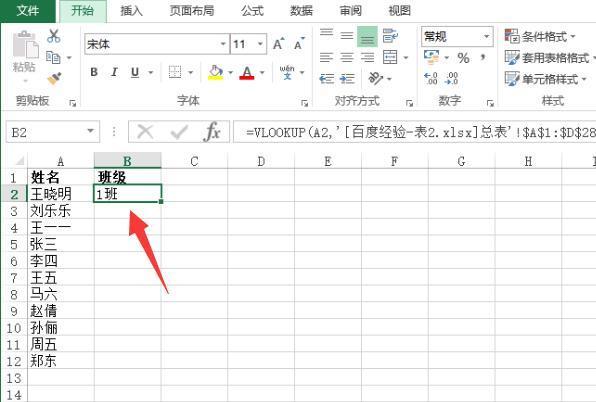
Task: Click the formula bar Cancel X
Action: [145, 132]
